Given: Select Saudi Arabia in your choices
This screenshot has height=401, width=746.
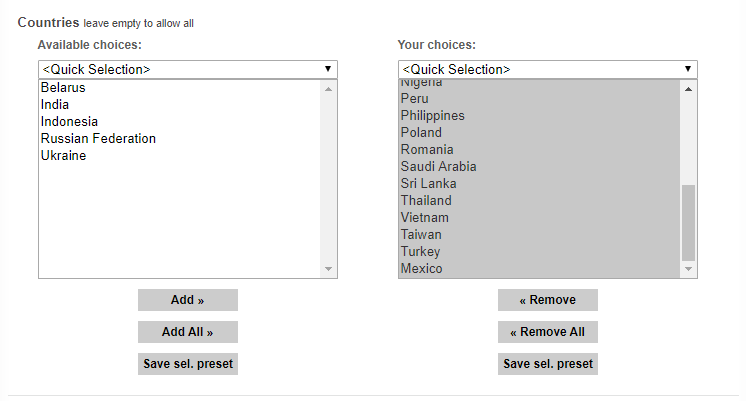Looking at the screenshot, I should pos(438,167).
